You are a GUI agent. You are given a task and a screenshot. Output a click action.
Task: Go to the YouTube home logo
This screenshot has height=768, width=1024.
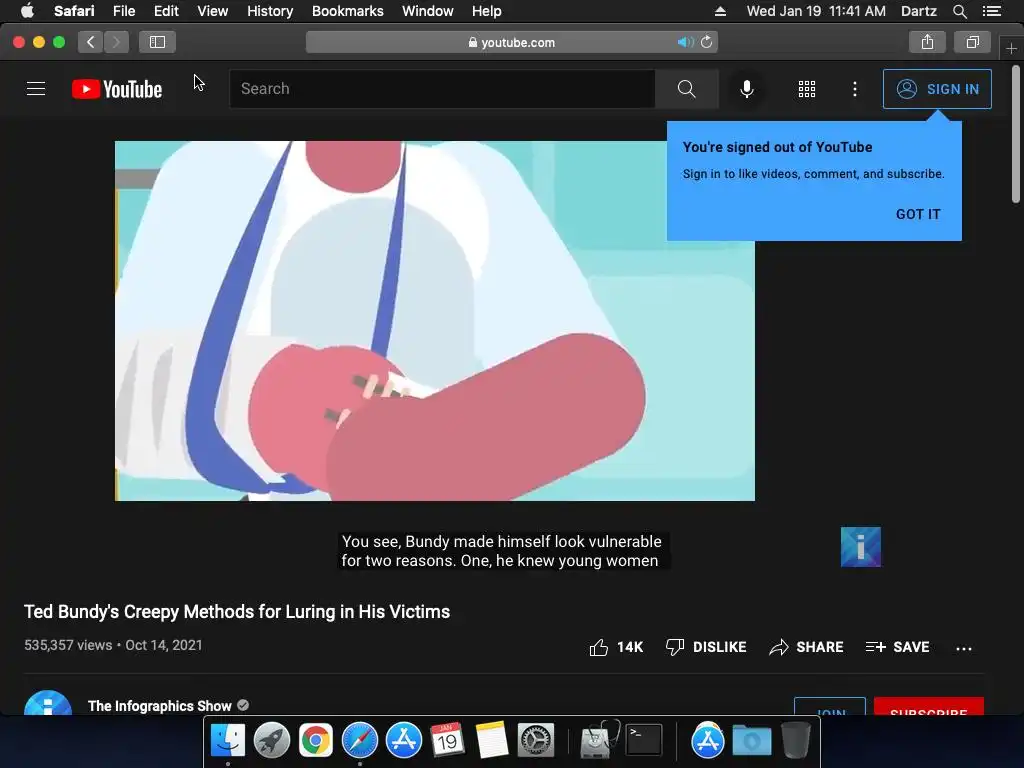tap(117, 89)
